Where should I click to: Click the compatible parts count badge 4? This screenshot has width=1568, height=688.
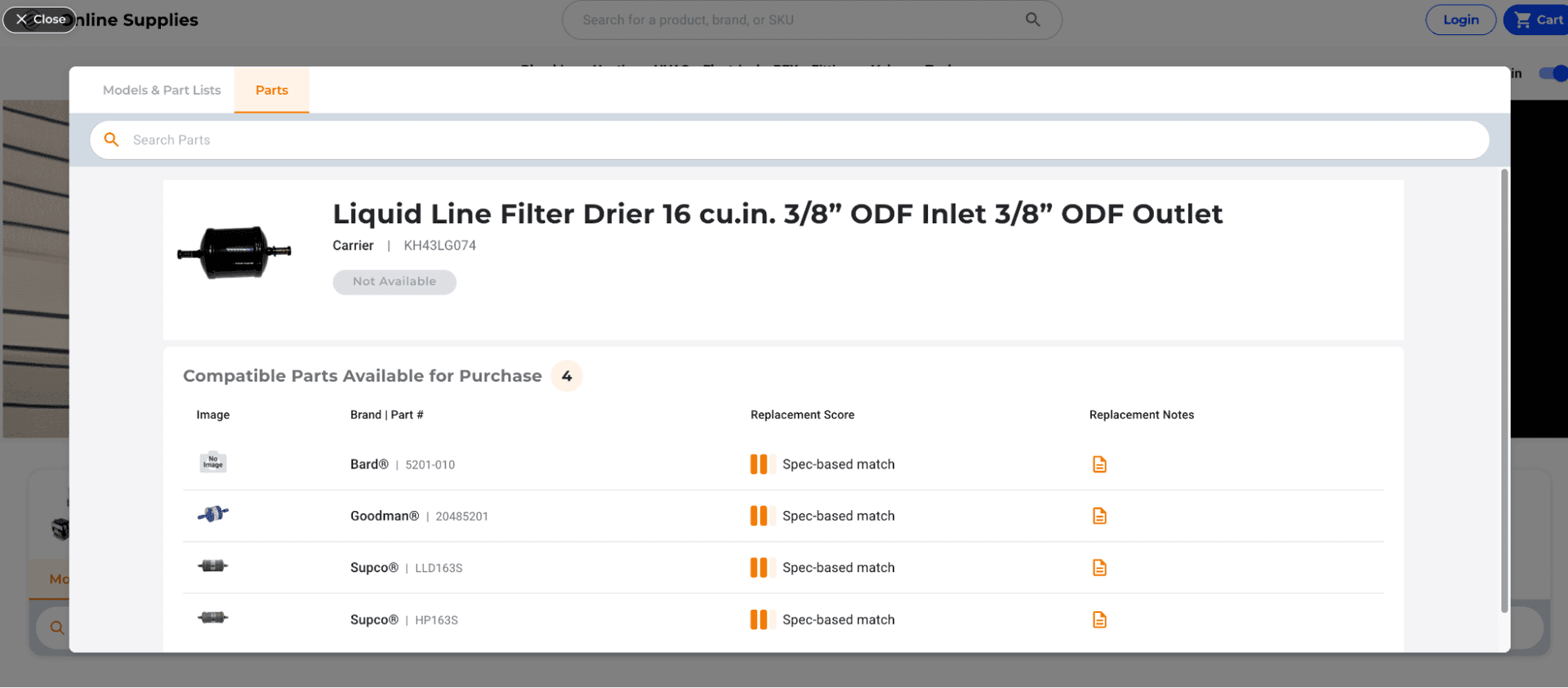pos(567,376)
